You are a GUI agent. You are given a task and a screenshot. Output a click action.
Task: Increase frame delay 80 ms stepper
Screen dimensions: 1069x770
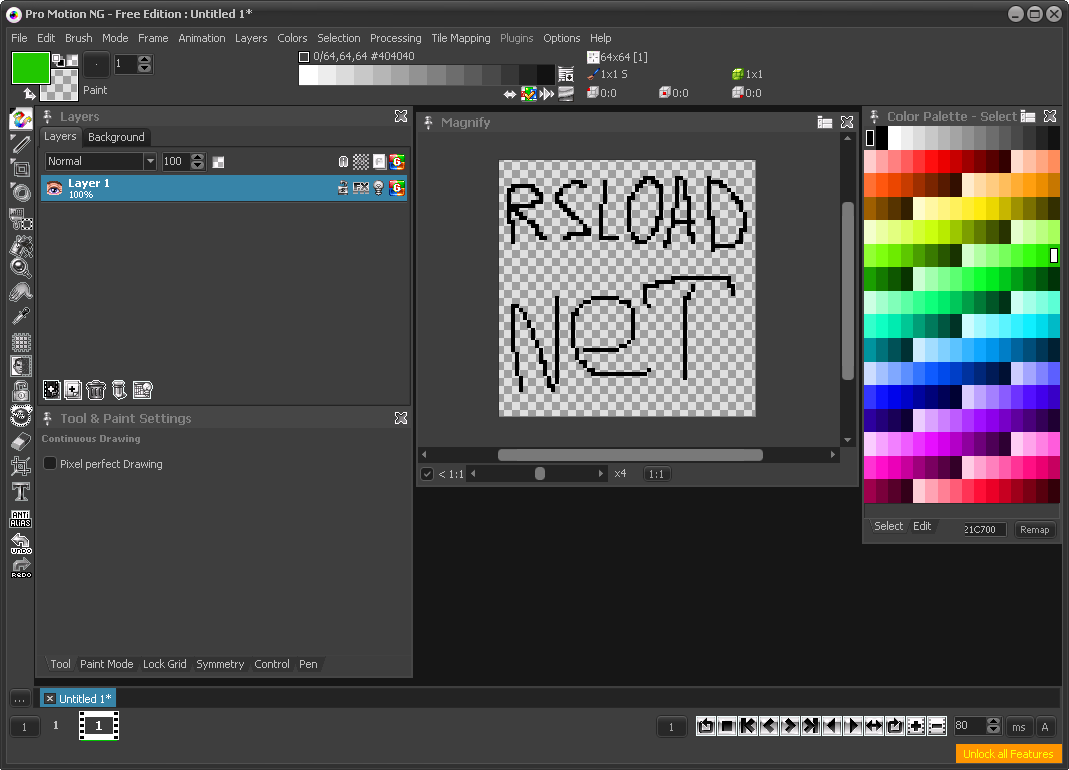[993, 722]
